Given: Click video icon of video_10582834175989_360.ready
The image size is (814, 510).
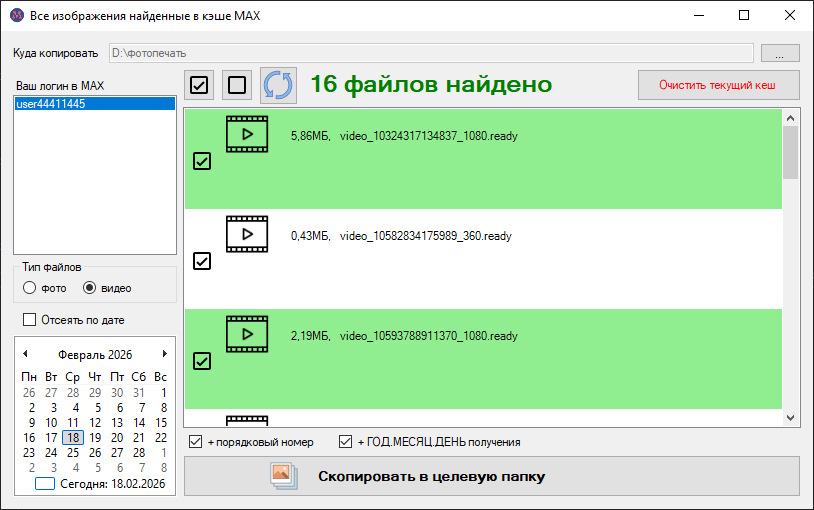Looking at the screenshot, I should (246, 234).
